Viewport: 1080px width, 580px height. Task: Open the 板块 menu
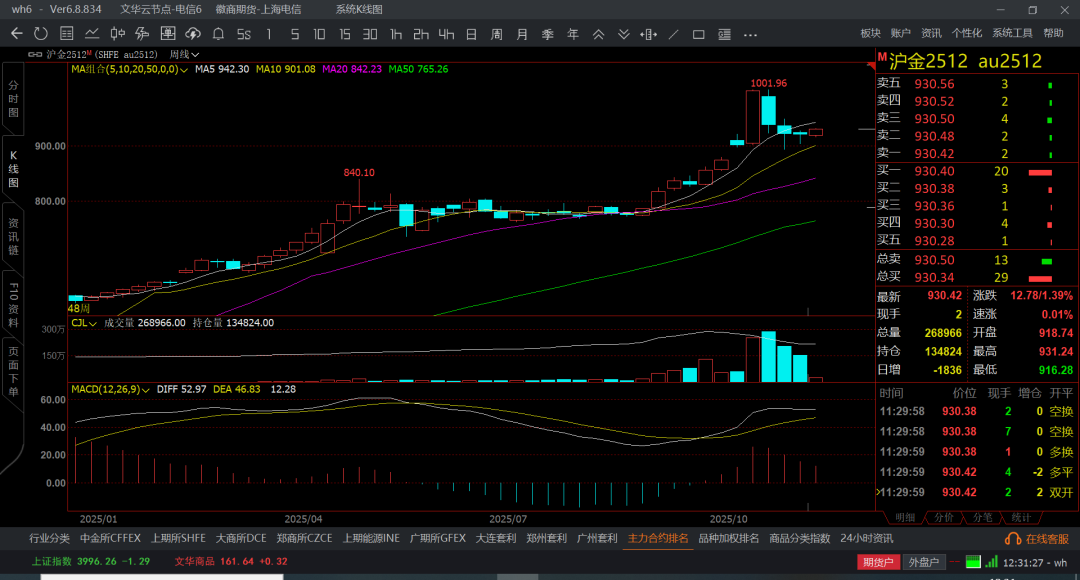click(871, 33)
